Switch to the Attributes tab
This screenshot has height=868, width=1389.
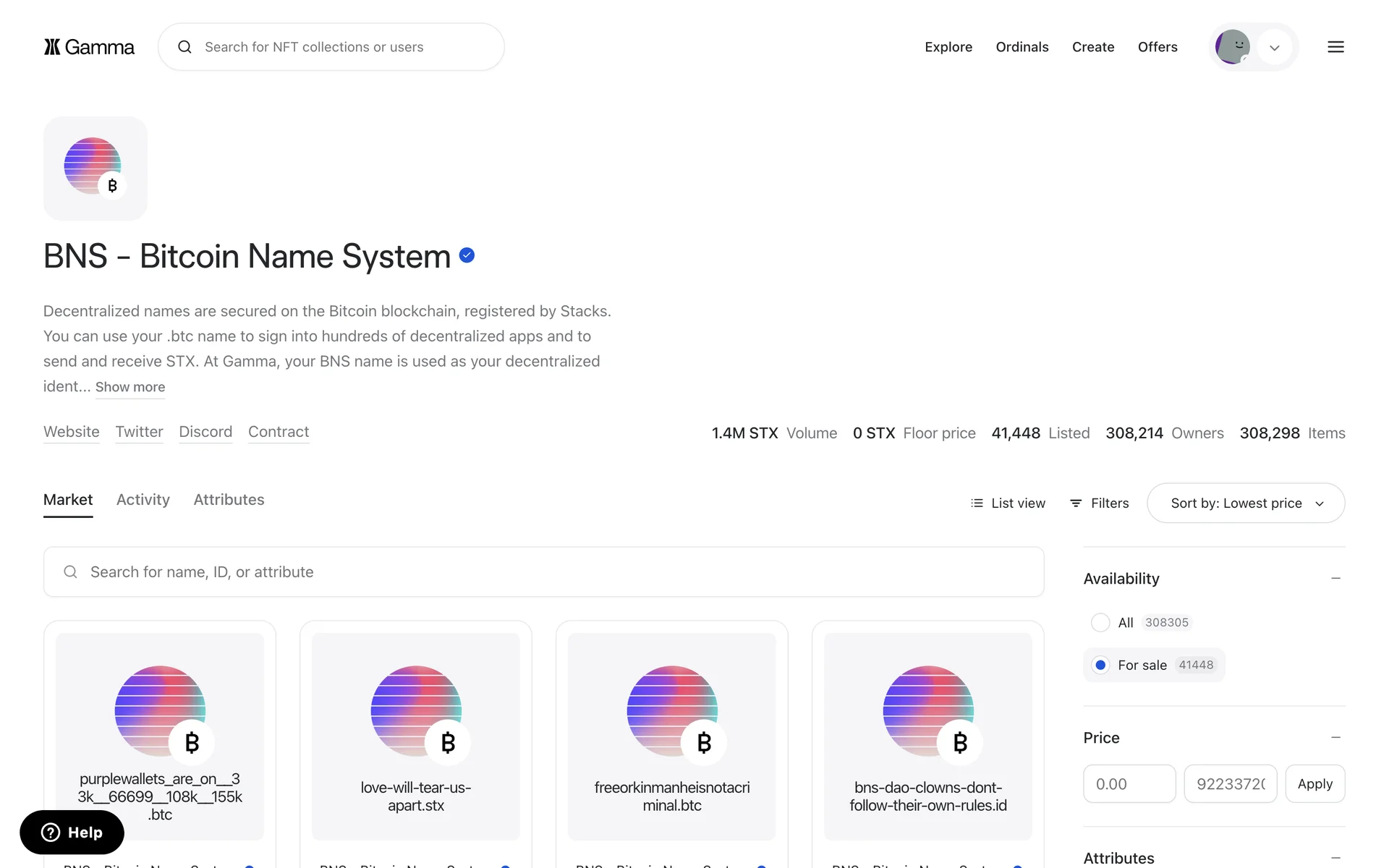tap(229, 499)
